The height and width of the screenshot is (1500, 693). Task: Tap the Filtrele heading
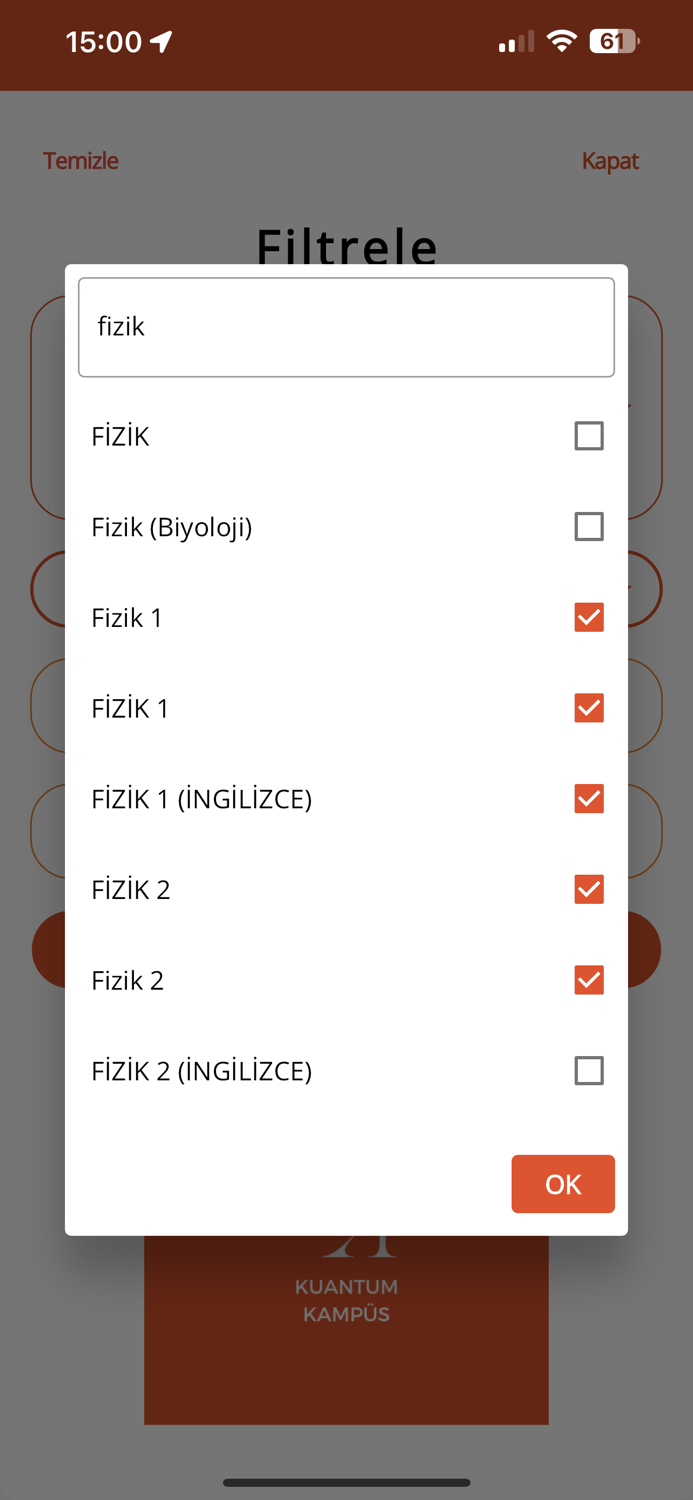(x=346, y=246)
